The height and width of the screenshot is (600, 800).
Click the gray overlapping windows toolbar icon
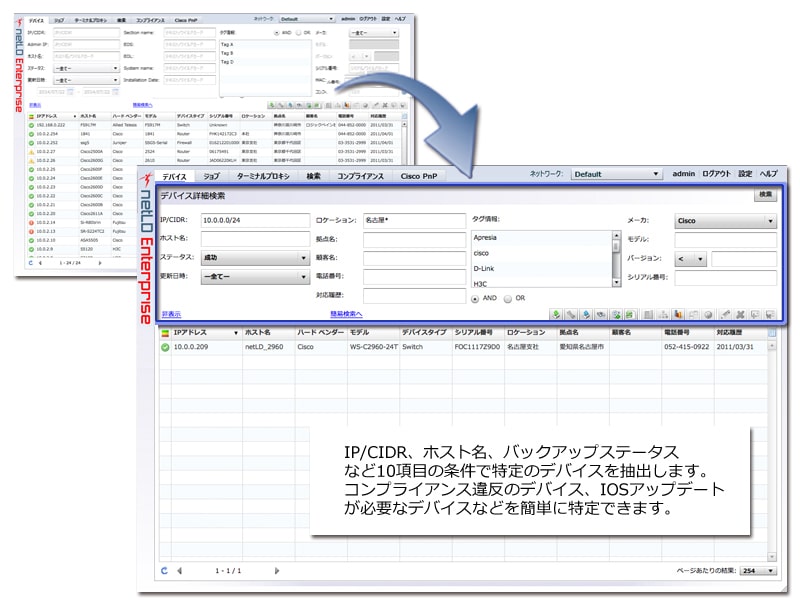tap(693, 314)
